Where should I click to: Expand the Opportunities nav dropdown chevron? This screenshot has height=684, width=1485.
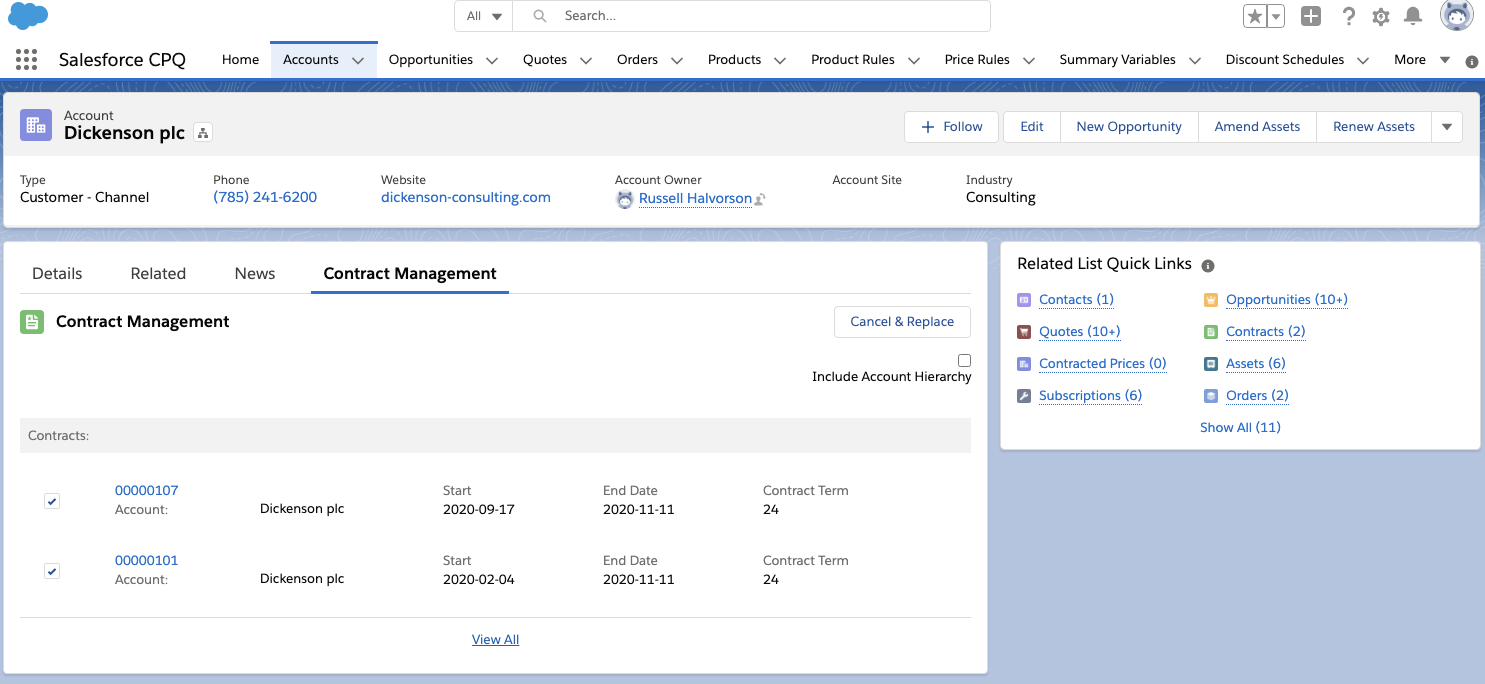coord(492,60)
